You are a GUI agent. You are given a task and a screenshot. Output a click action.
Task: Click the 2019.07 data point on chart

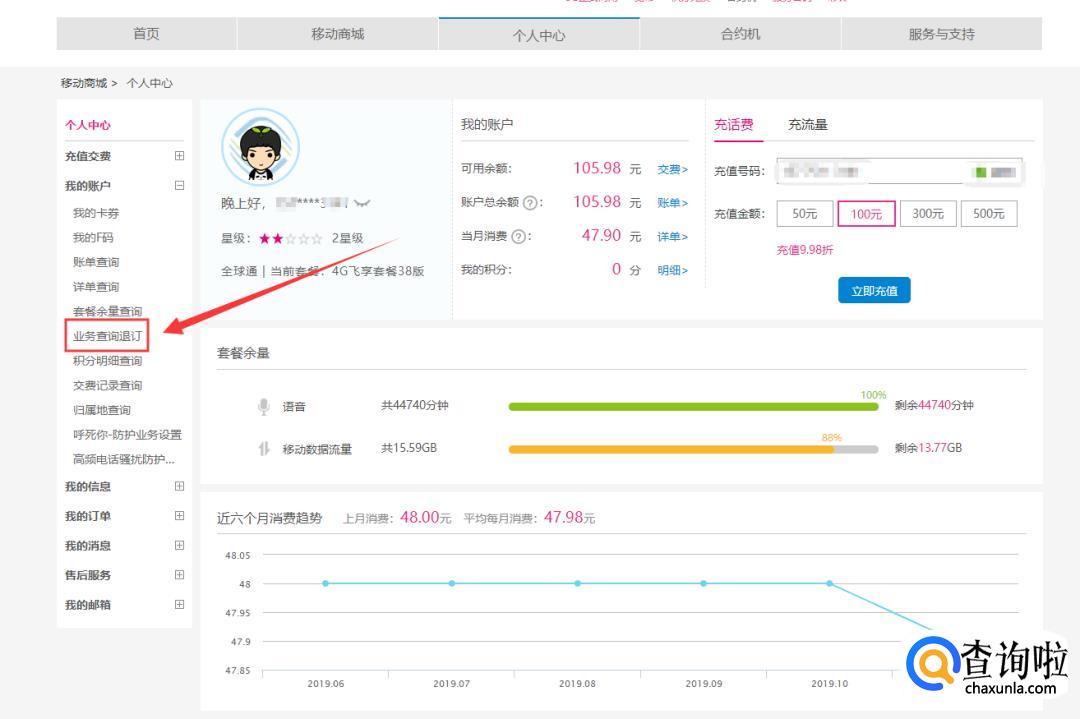coord(452,583)
